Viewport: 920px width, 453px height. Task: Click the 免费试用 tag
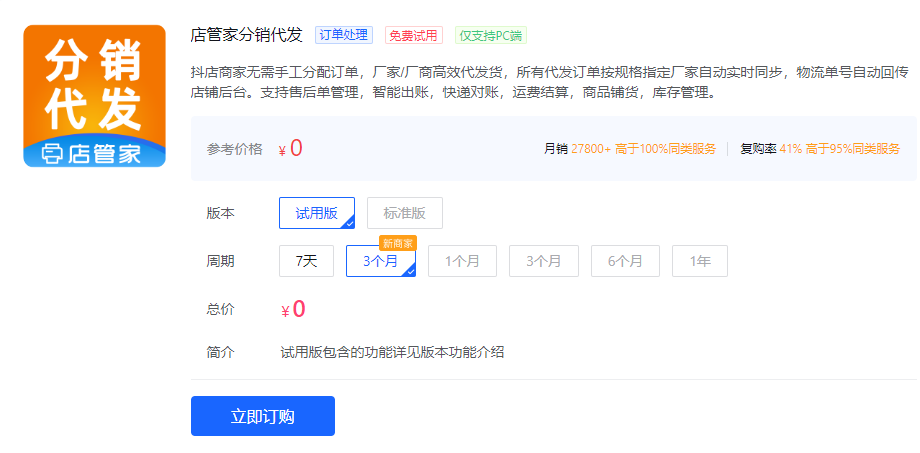pyautogui.click(x=413, y=36)
